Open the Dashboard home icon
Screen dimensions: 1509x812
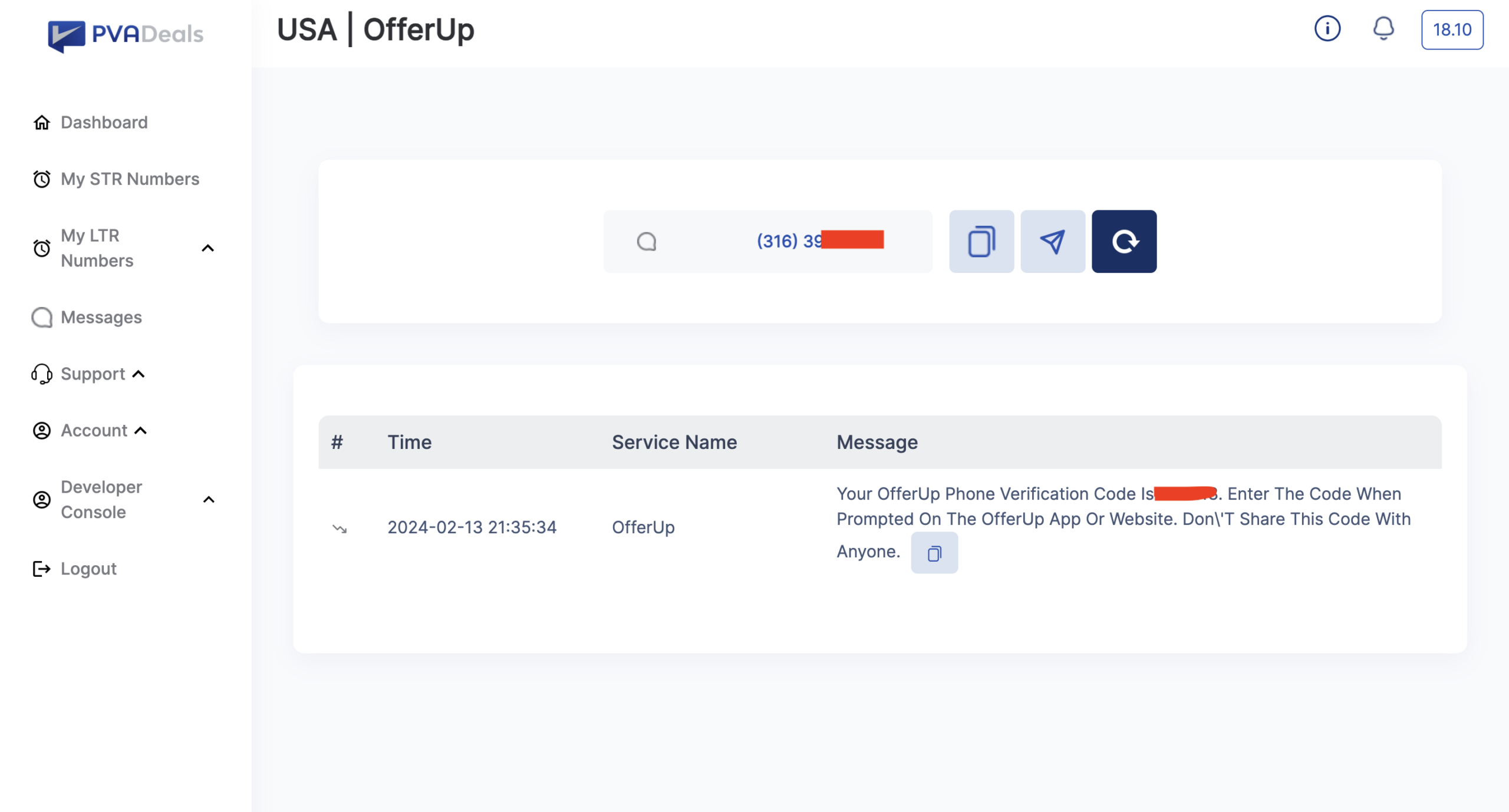pyautogui.click(x=42, y=123)
